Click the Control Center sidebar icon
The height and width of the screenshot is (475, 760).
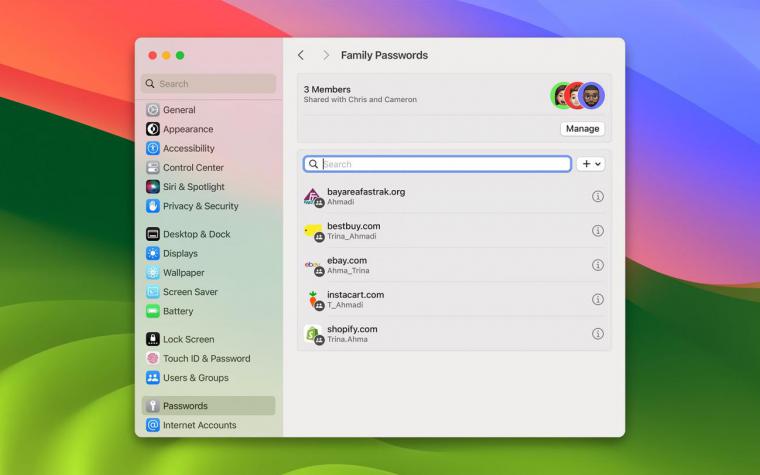[x=153, y=168]
